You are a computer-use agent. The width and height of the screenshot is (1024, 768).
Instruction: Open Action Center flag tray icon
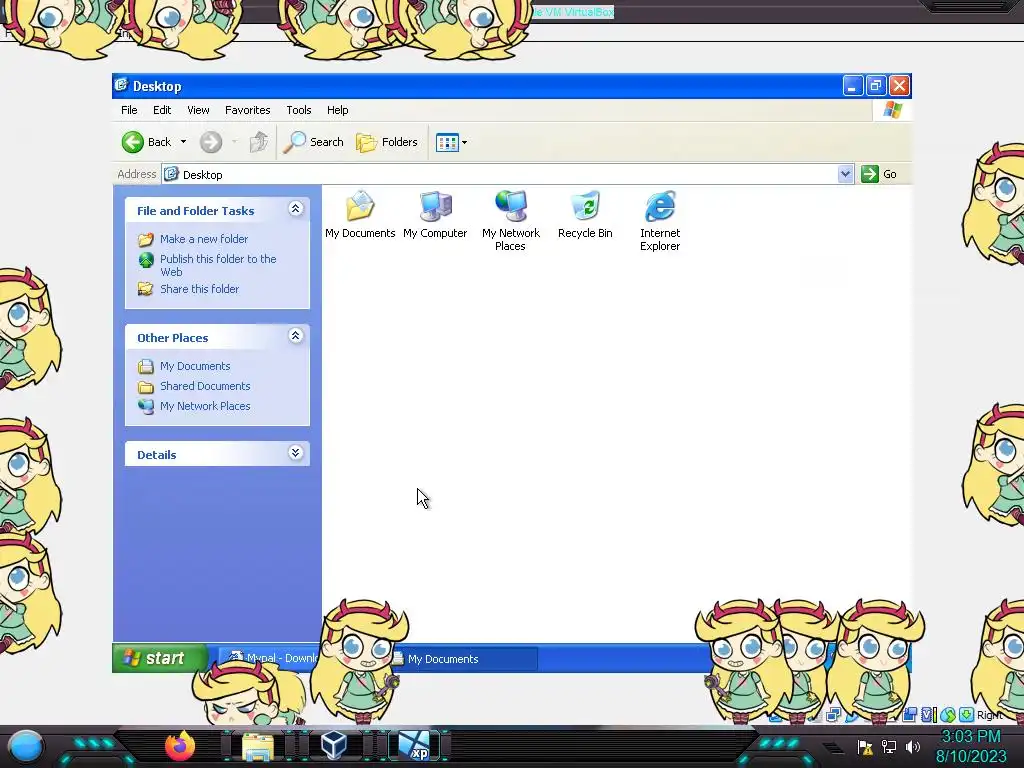pos(865,747)
